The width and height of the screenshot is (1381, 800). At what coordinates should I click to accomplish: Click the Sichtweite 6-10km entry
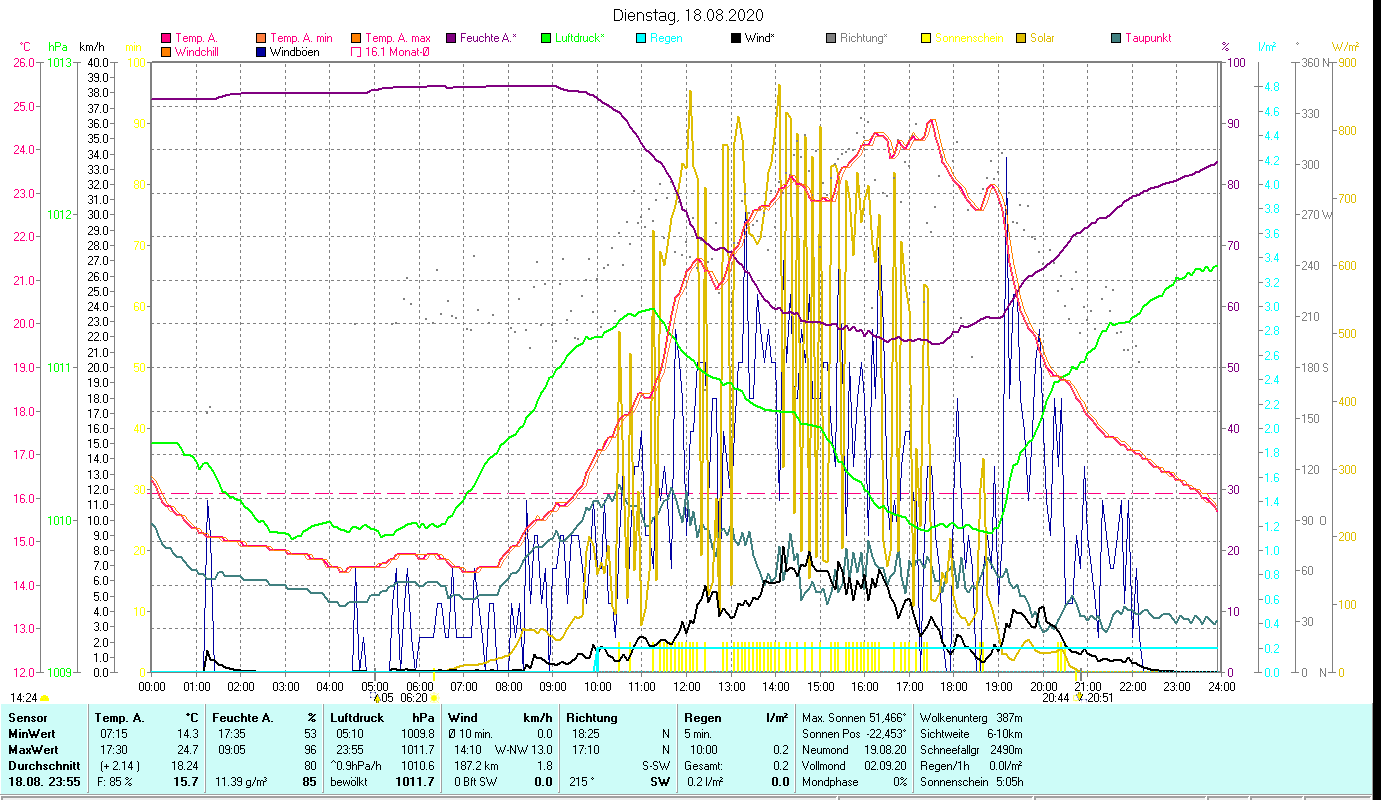tap(971, 733)
